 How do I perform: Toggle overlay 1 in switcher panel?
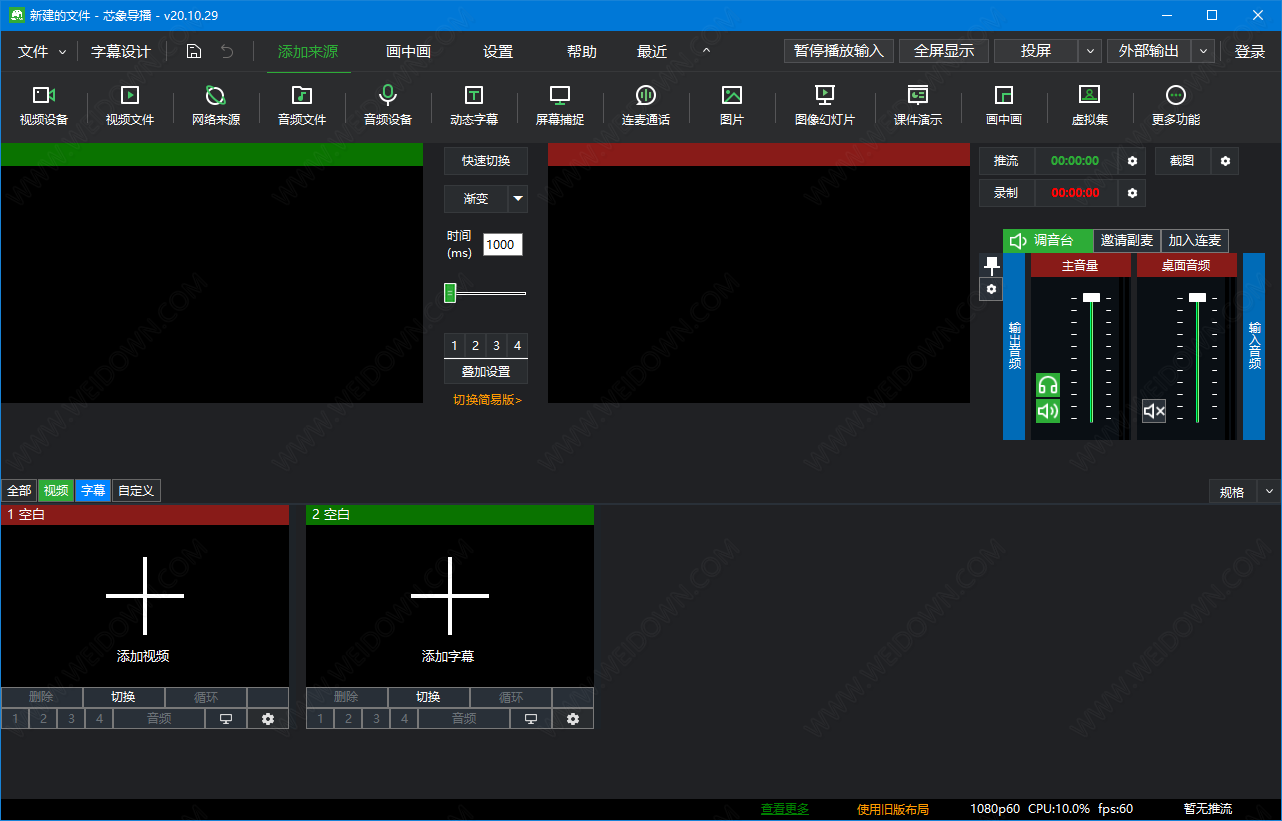point(454,346)
